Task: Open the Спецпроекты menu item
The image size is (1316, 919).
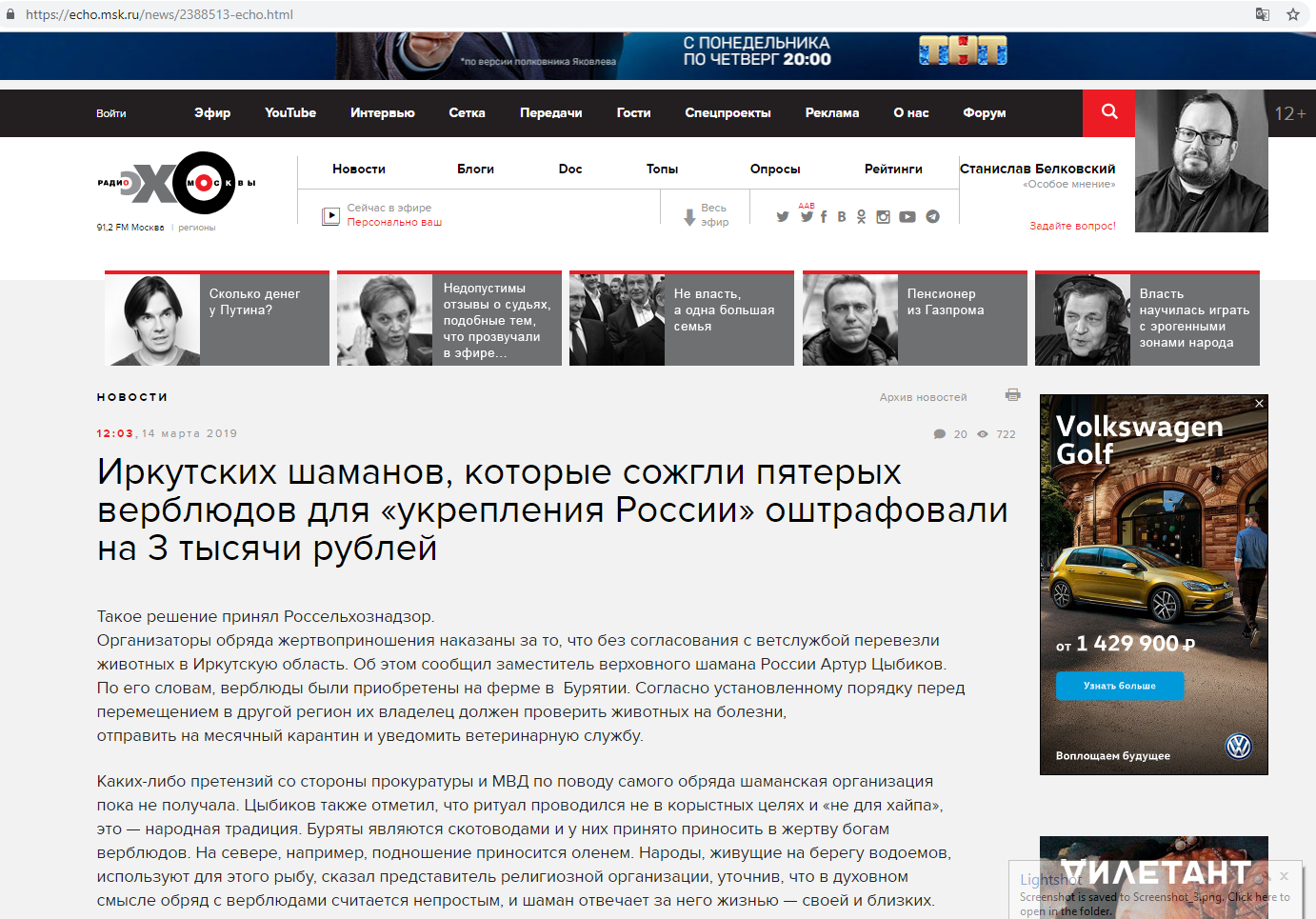Action: pyautogui.click(x=728, y=112)
